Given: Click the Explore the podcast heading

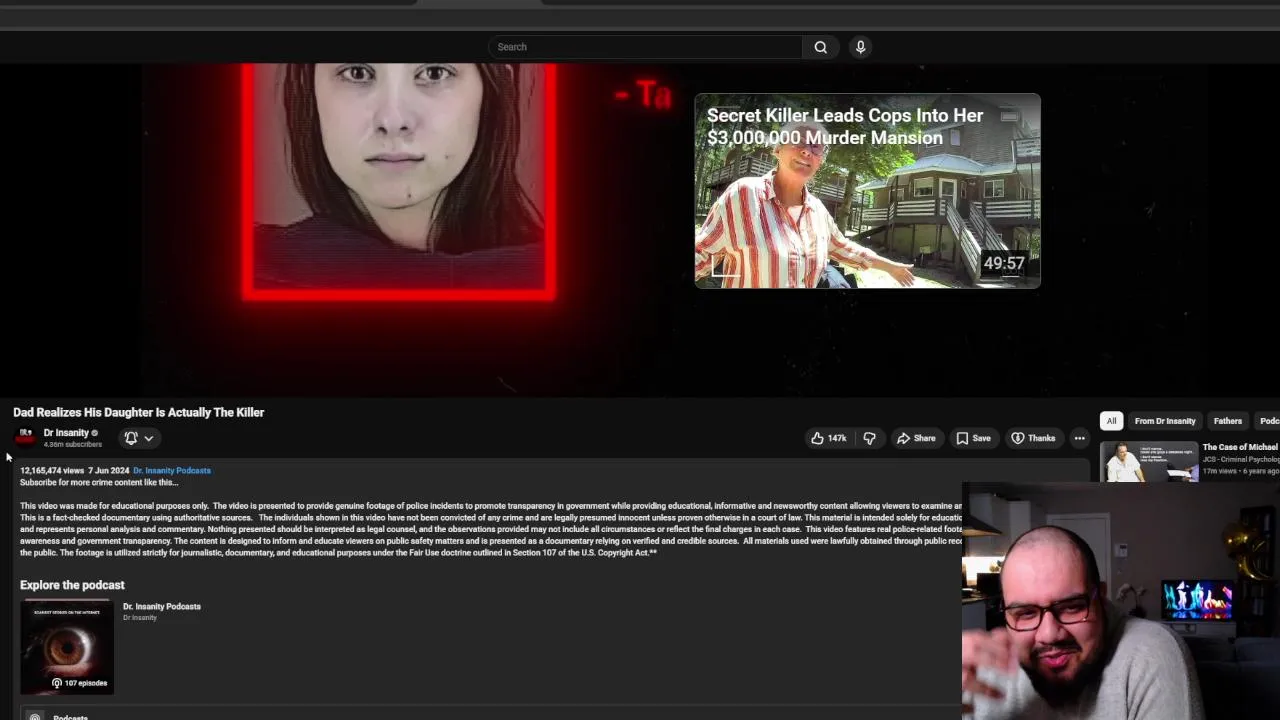Looking at the screenshot, I should point(72,585).
